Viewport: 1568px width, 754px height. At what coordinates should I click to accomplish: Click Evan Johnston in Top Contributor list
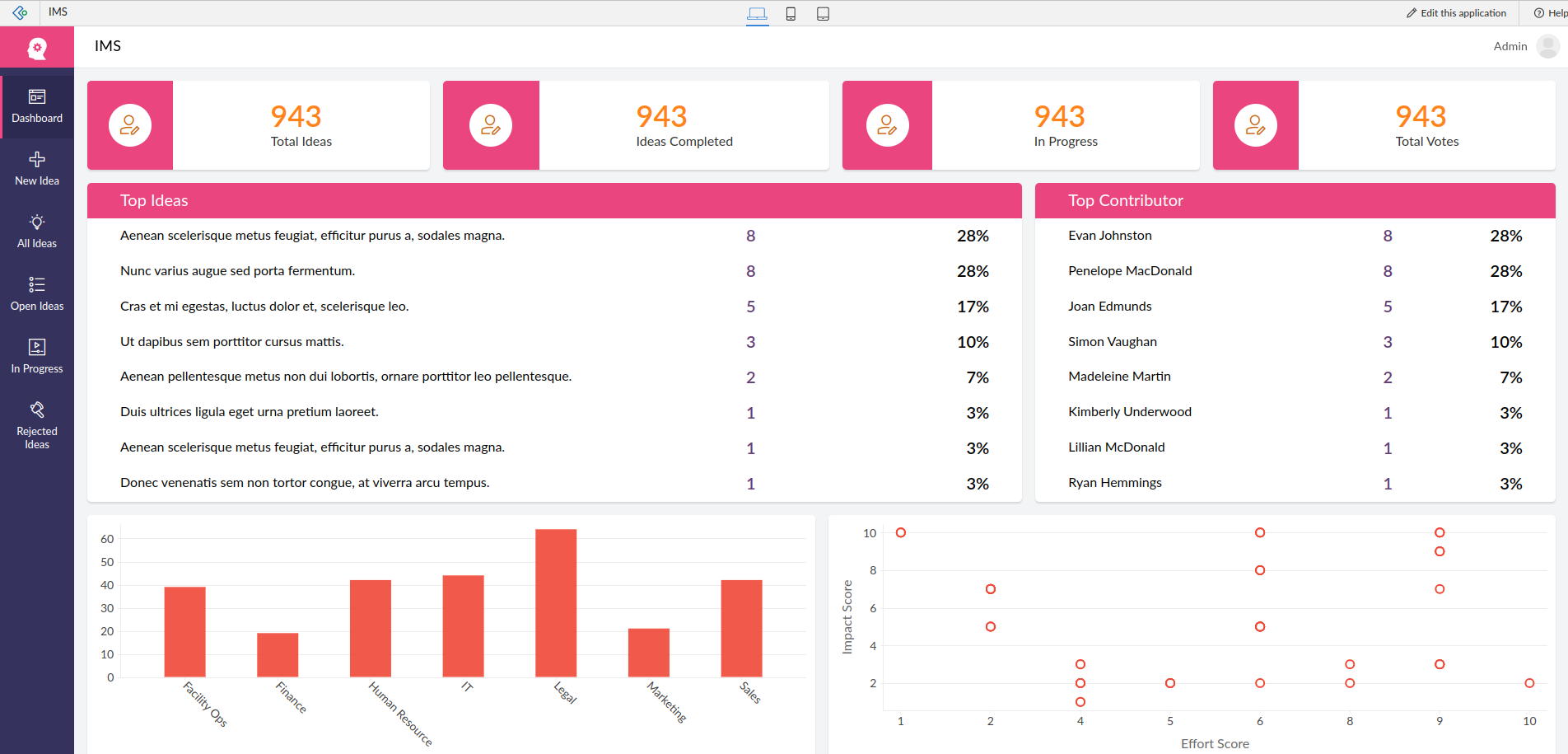tap(1110, 235)
